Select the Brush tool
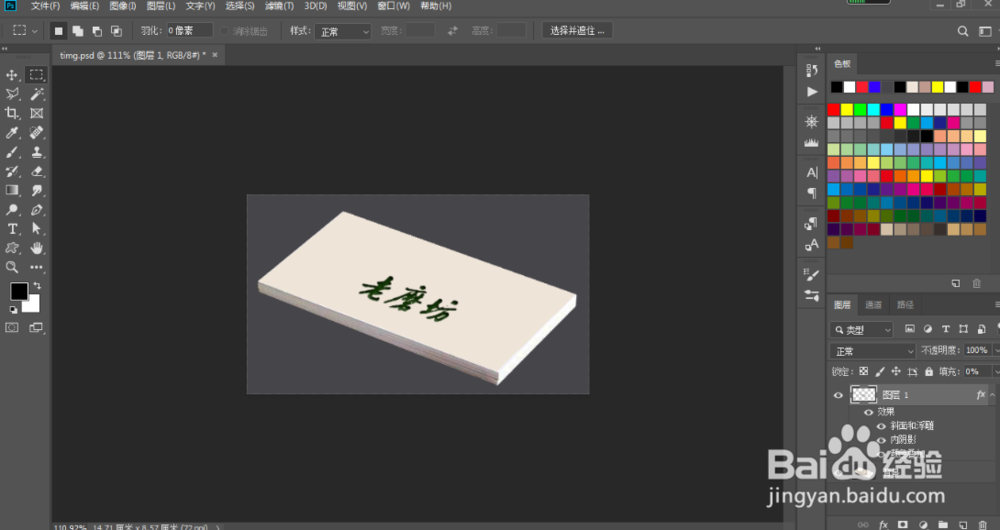The width and height of the screenshot is (1000, 530). (12, 152)
